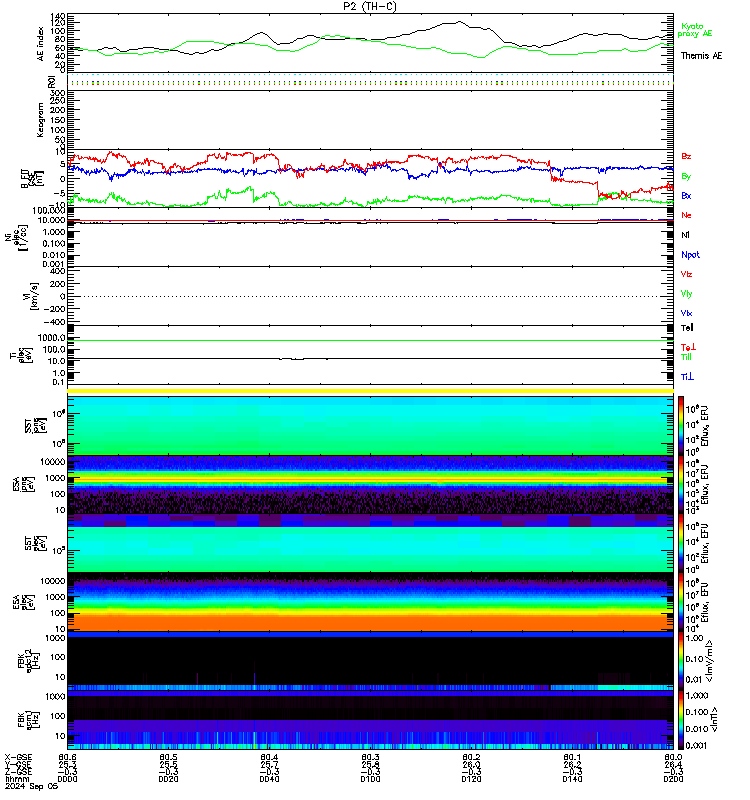Click the 0200 time tick label
The width and height of the screenshot is (750, 800).
pyautogui.click(x=673, y=779)
